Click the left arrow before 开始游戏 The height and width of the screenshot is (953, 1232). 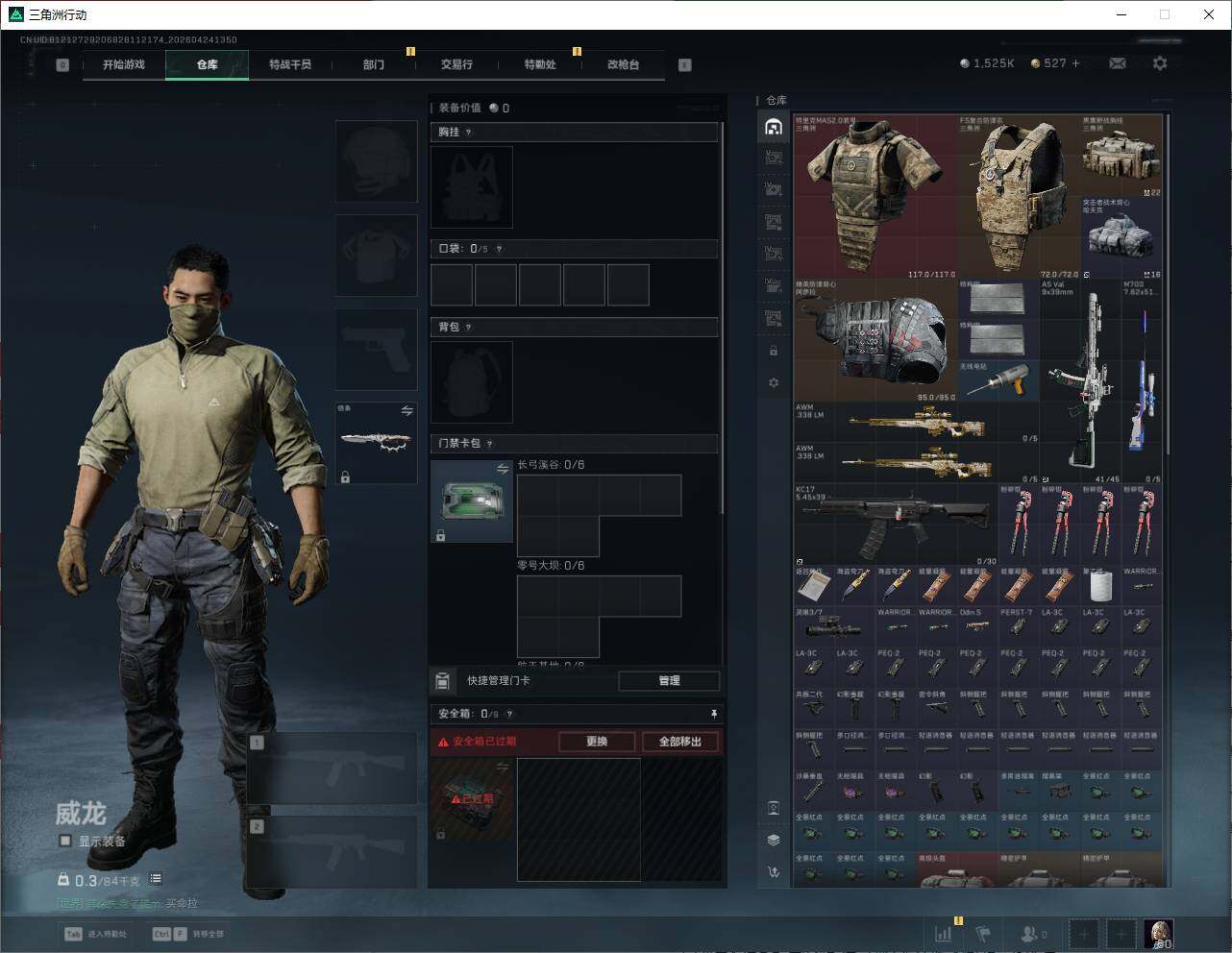click(x=62, y=65)
